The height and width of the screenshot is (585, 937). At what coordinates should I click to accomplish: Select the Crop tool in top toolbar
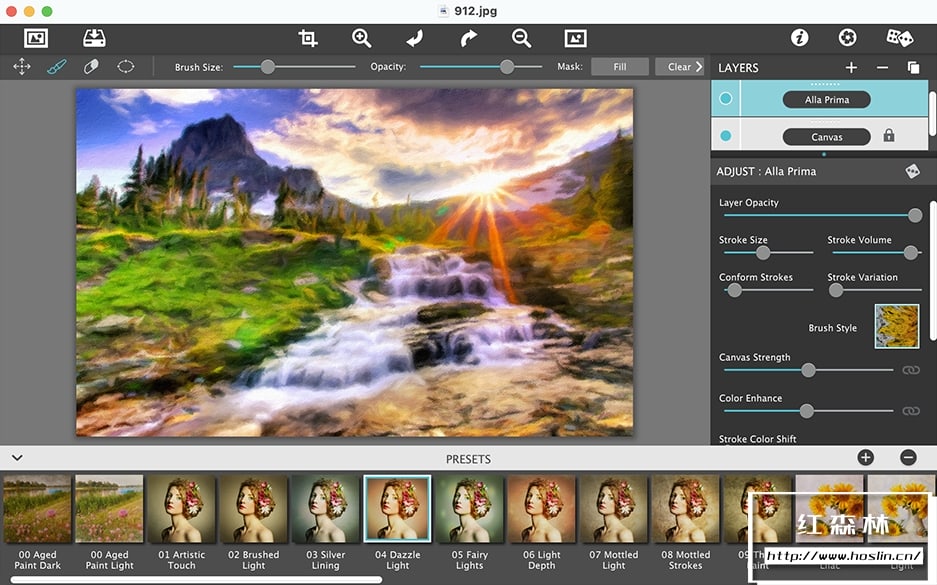click(x=308, y=38)
